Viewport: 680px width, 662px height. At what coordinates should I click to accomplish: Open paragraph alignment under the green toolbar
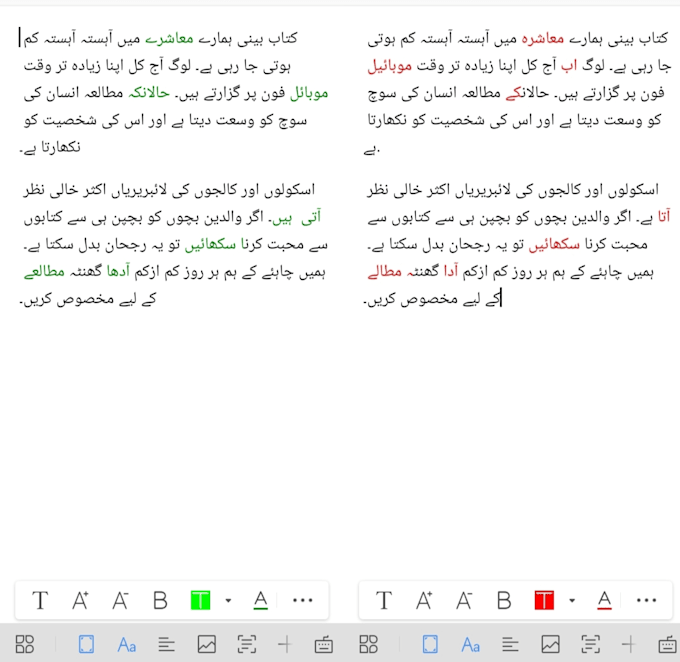pyautogui.click(x=167, y=645)
